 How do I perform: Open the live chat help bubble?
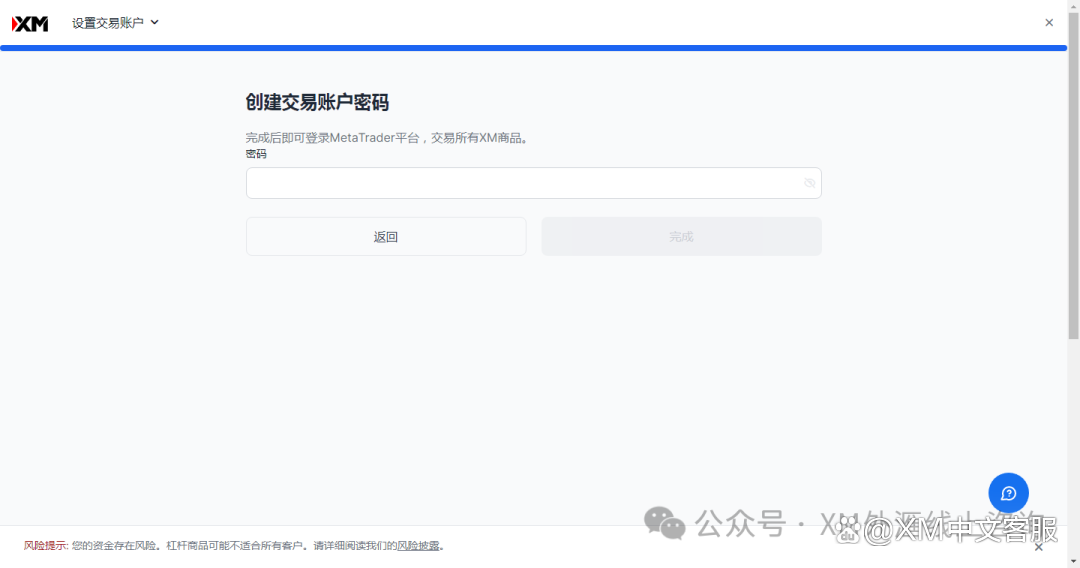pyautogui.click(x=1008, y=493)
